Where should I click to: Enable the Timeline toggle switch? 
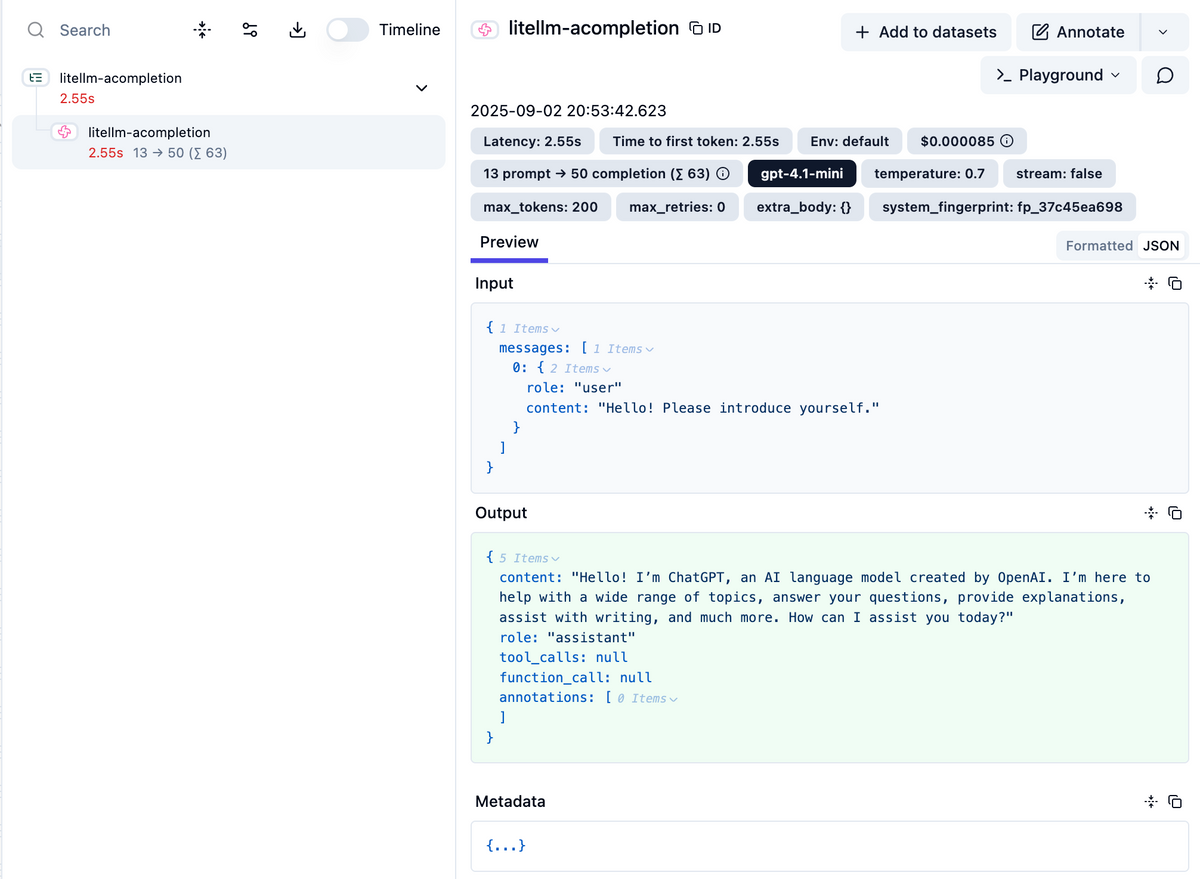tap(348, 30)
